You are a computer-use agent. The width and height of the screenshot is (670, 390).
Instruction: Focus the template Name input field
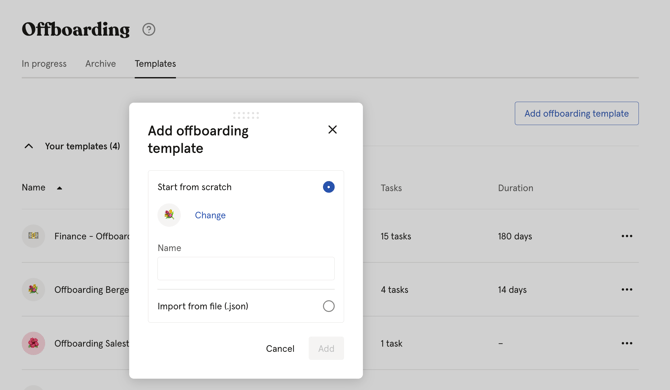[x=246, y=268]
